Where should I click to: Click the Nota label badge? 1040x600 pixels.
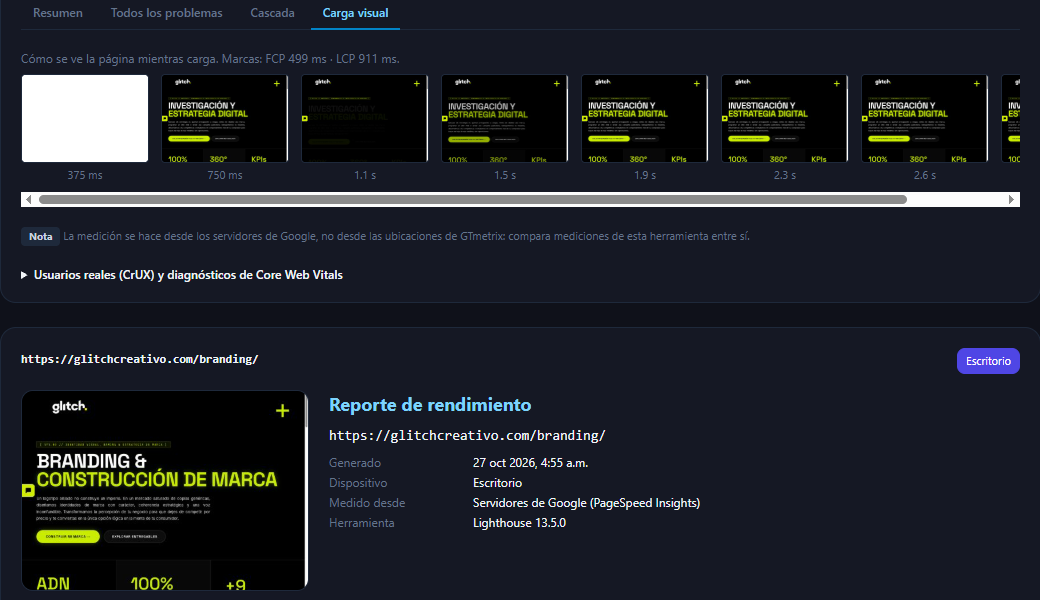(40, 237)
